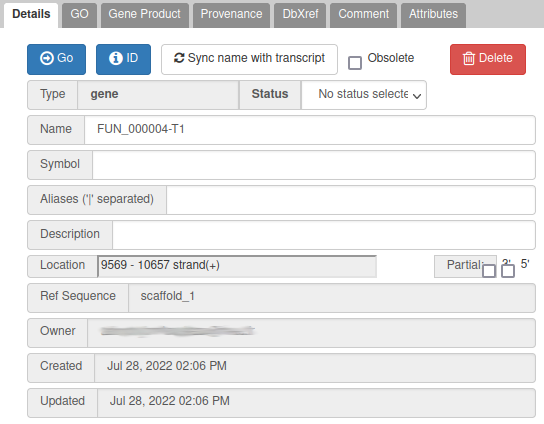Toggle the Obsolete checkbox
The height and width of the screenshot is (424, 544).
pyautogui.click(x=355, y=63)
